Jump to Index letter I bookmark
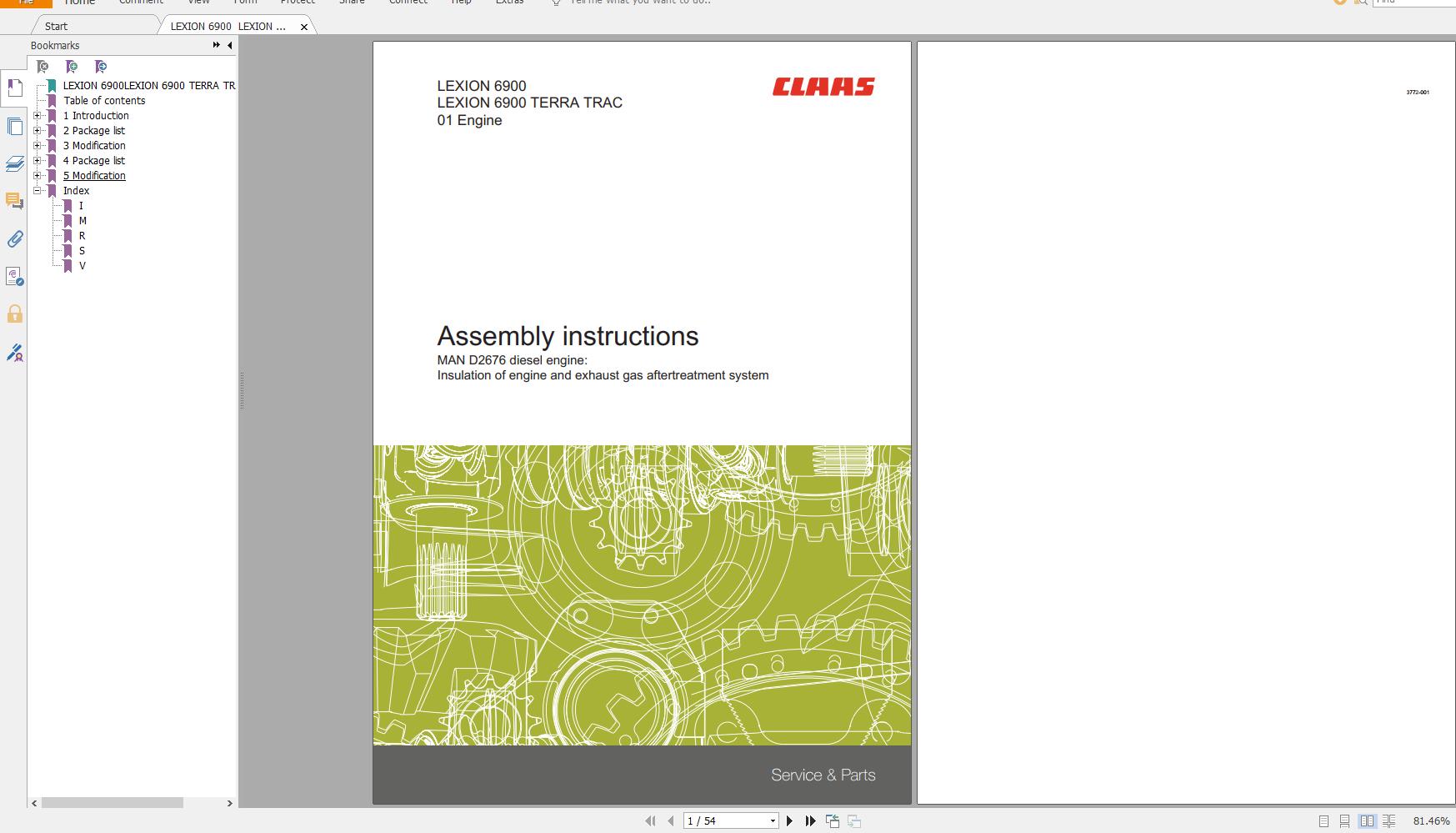 [81, 206]
